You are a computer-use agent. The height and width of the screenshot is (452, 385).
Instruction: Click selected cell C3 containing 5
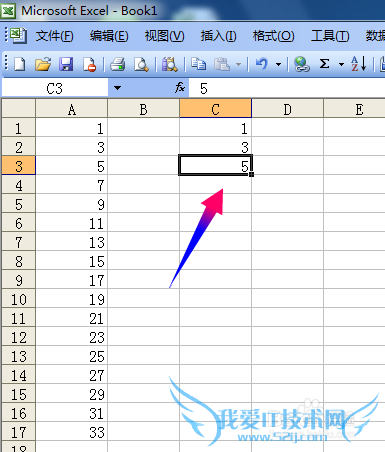216,165
